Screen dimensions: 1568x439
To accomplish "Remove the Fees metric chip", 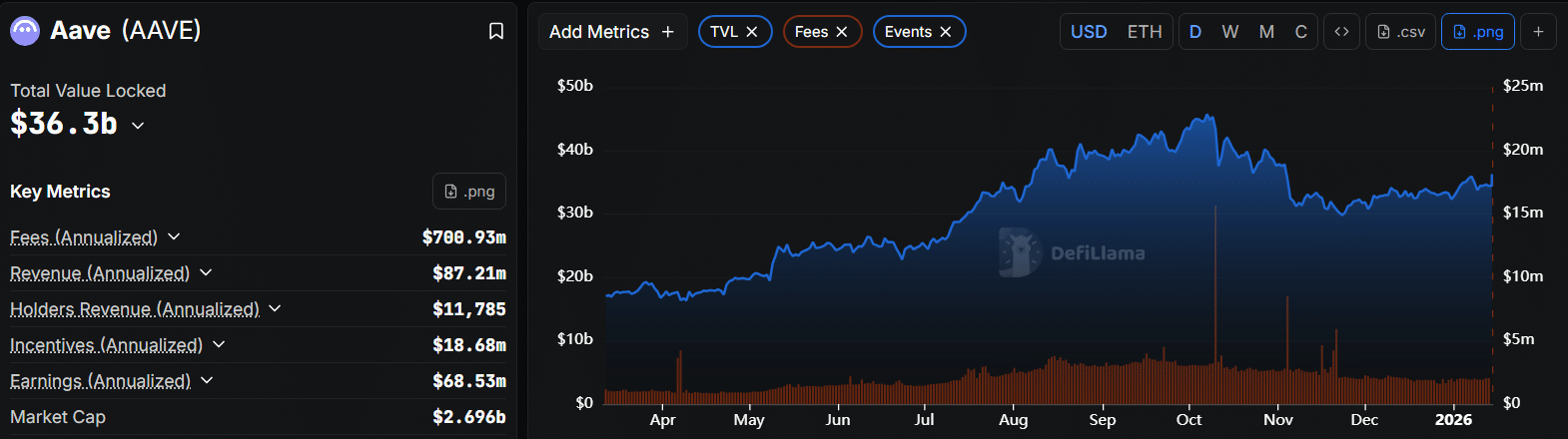I will pos(842,32).
